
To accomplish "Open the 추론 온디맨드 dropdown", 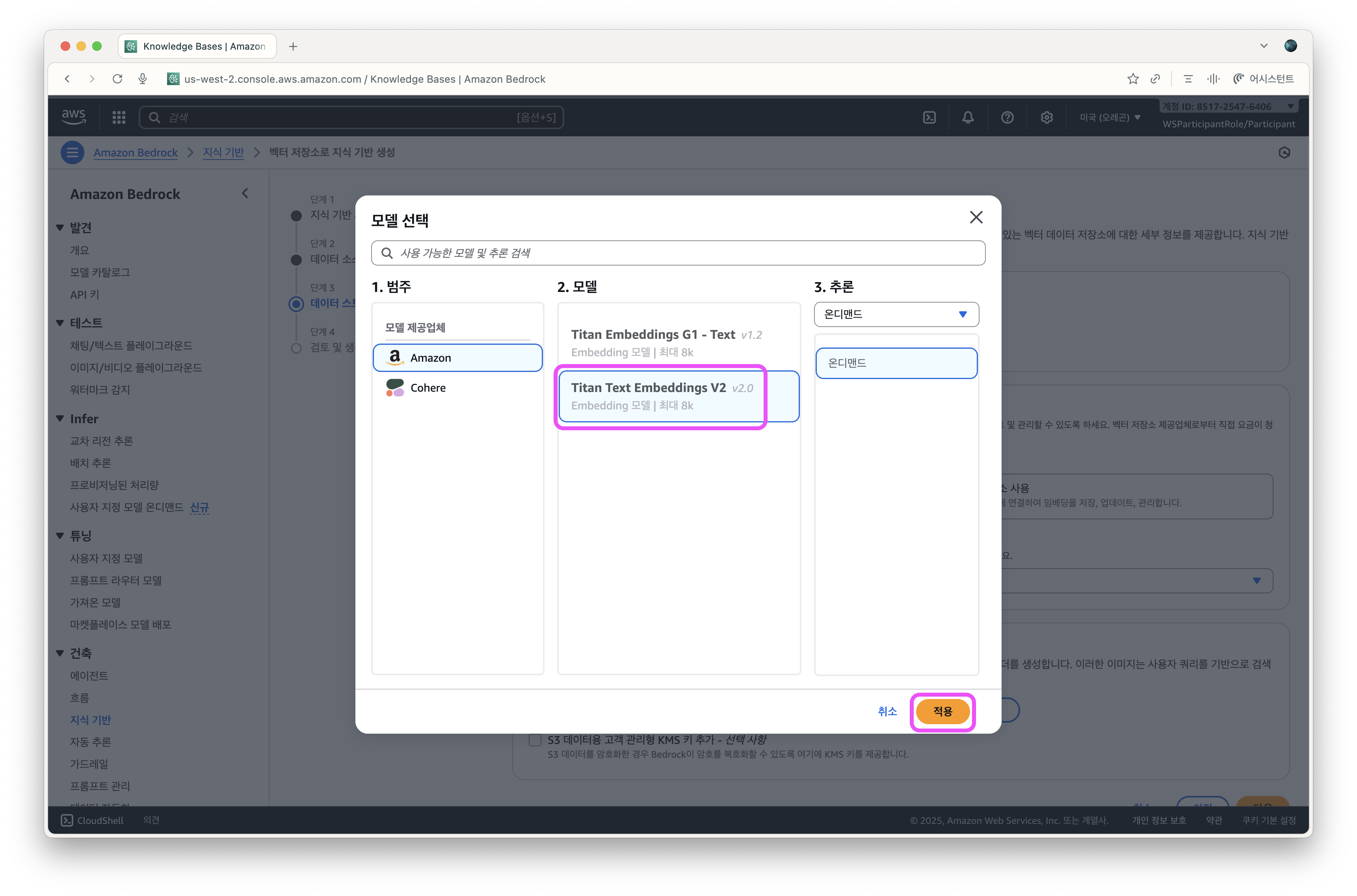I will click(x=896, y=314).
